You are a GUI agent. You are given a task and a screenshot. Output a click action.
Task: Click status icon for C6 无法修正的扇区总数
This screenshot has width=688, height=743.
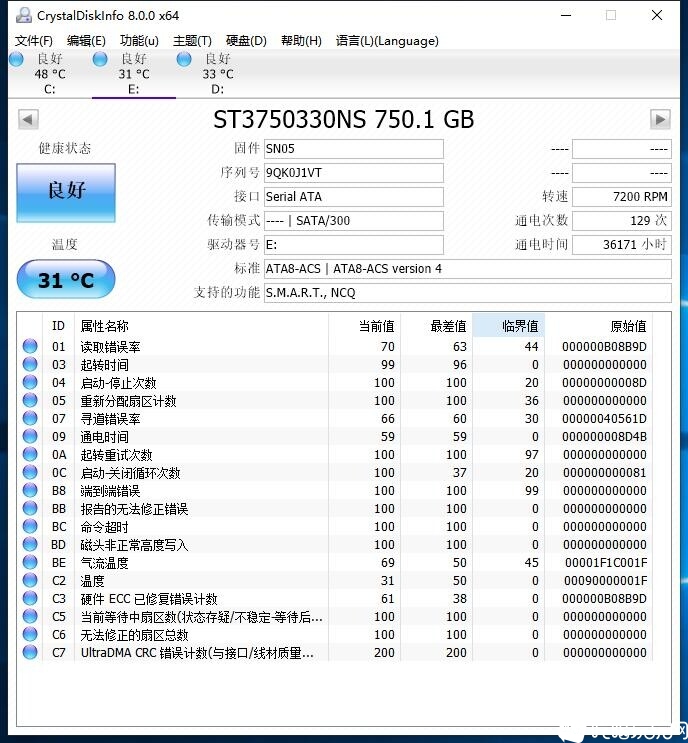30,634
